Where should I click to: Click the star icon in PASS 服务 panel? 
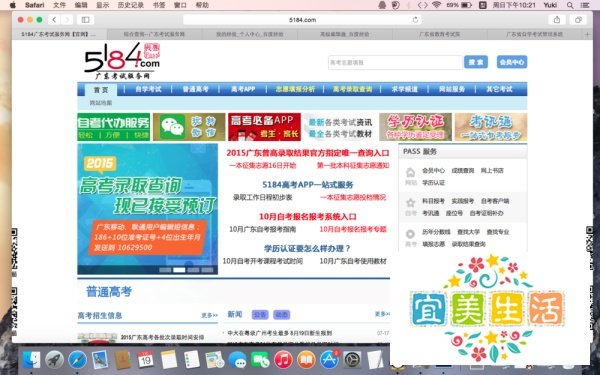[x=410, y=202]
